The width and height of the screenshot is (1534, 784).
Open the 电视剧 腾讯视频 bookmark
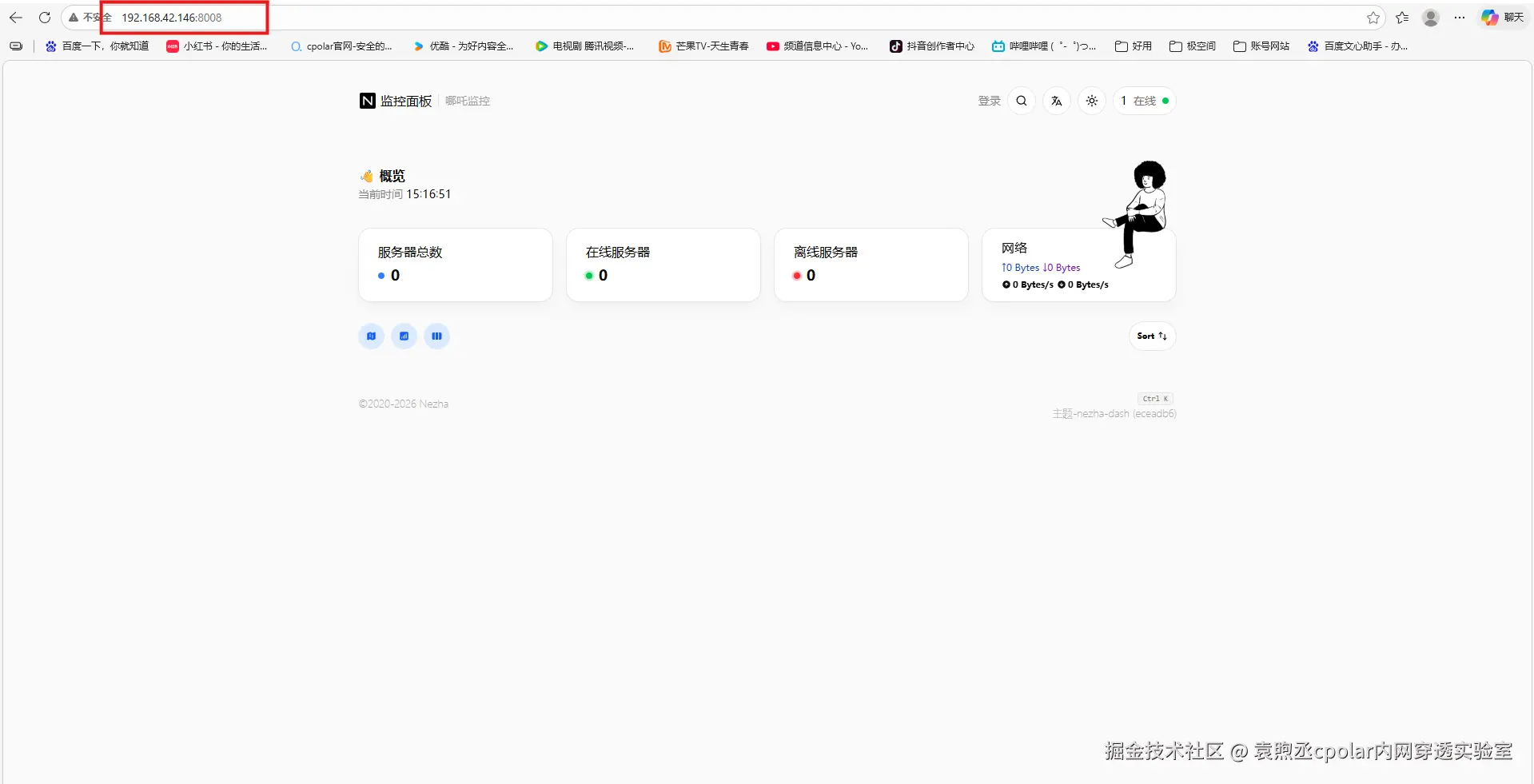(585, 46)
